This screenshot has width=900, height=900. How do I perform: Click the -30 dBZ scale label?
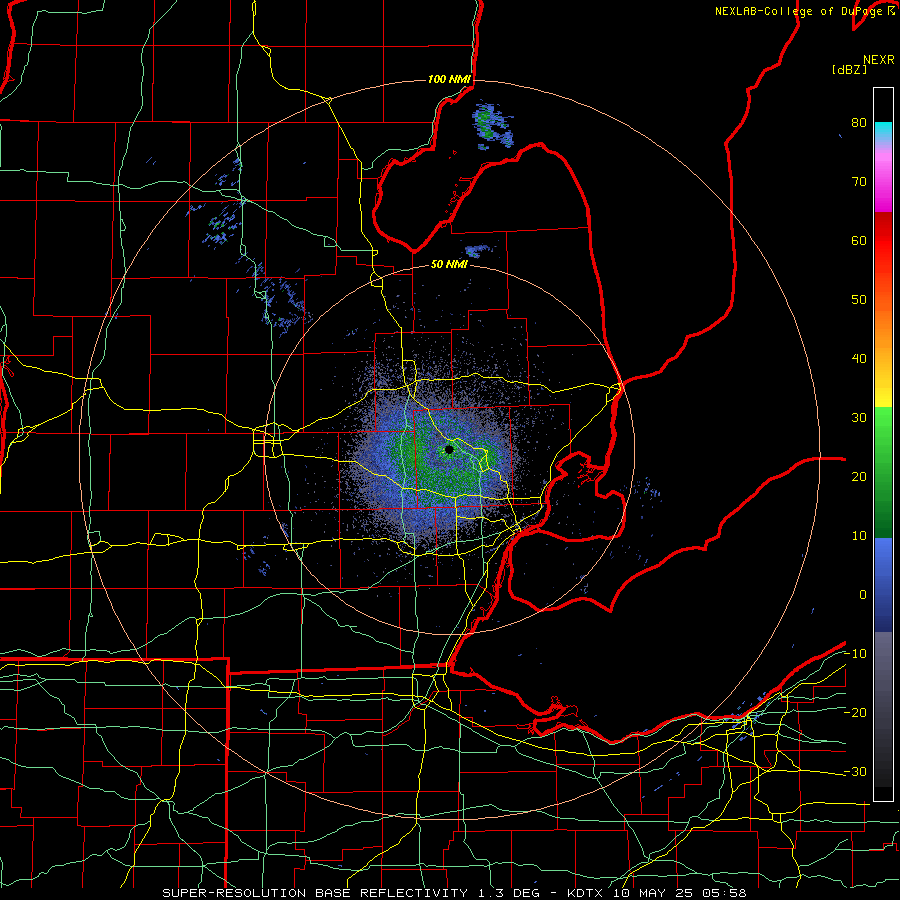[855, 772]
